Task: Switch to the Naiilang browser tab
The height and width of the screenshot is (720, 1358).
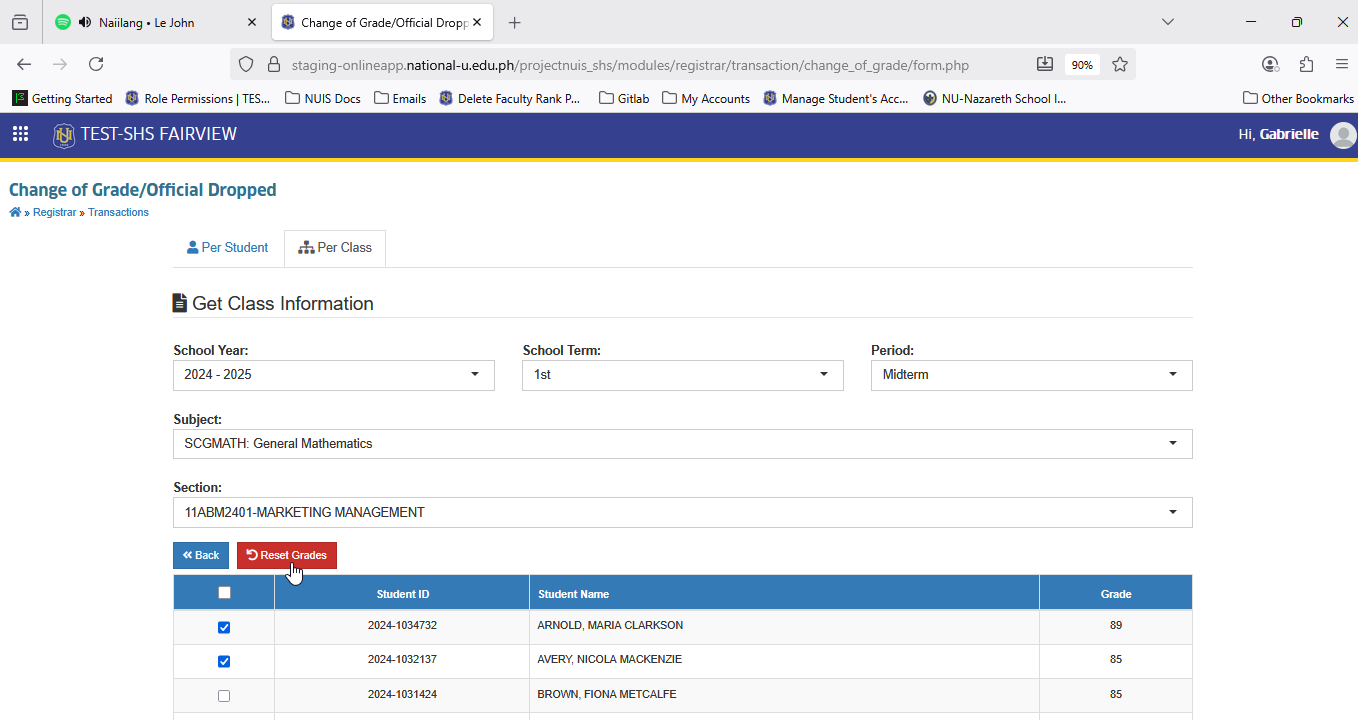Action: coord(155,22)
